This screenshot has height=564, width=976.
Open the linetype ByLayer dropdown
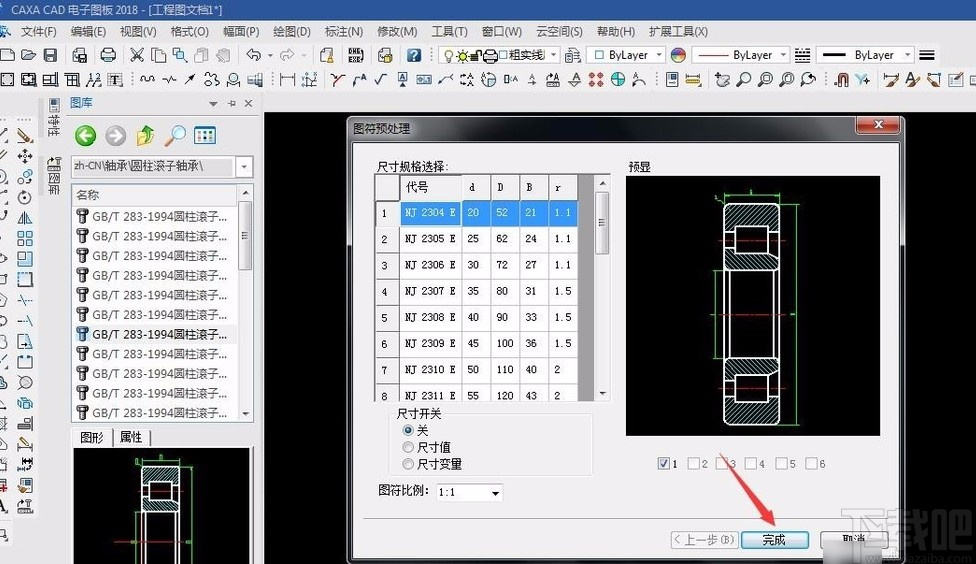tap(784, 55)
